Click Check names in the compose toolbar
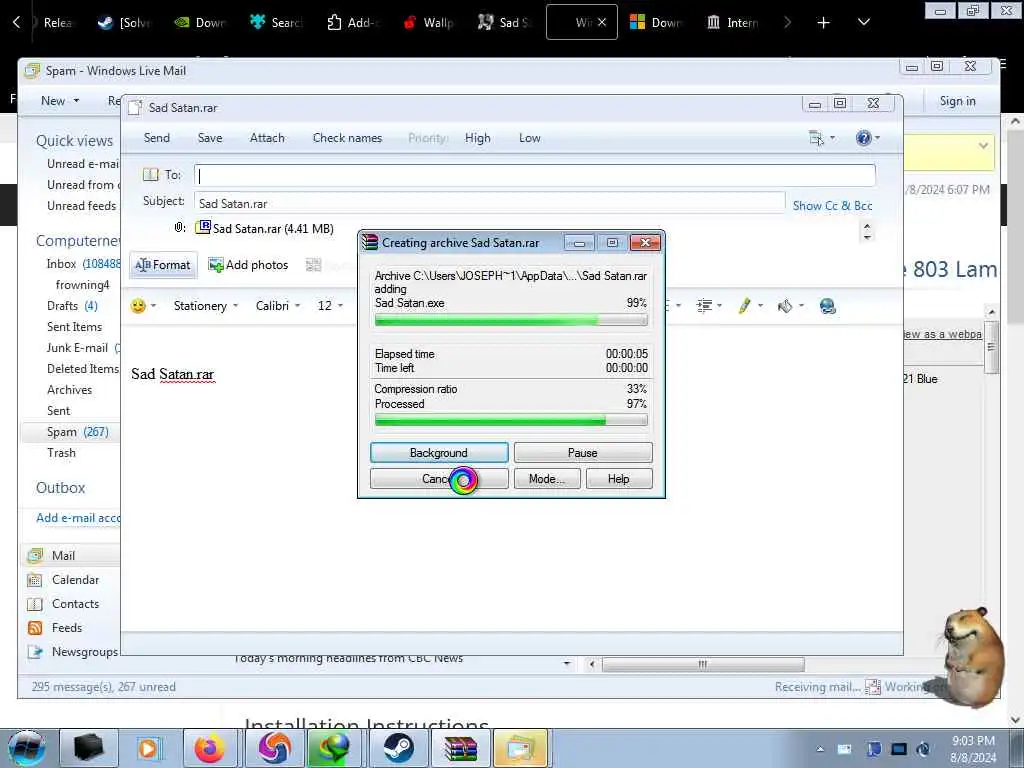Screen dimensions: 1024x768 point(347,138)
